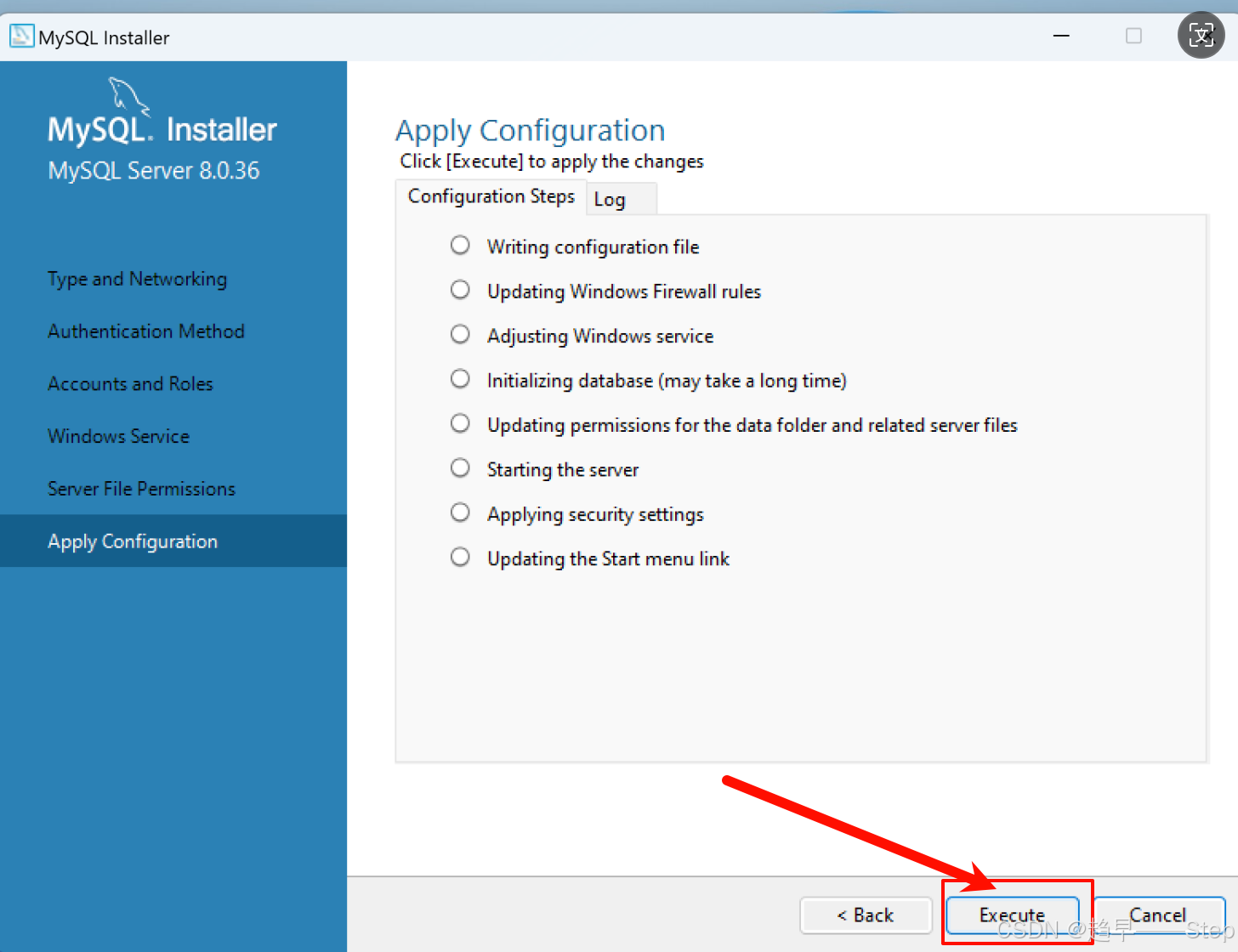Viewport: 1238px width, 952px height.
Task: Click the MySQL dolphin logo
Action: click(128, 96)
